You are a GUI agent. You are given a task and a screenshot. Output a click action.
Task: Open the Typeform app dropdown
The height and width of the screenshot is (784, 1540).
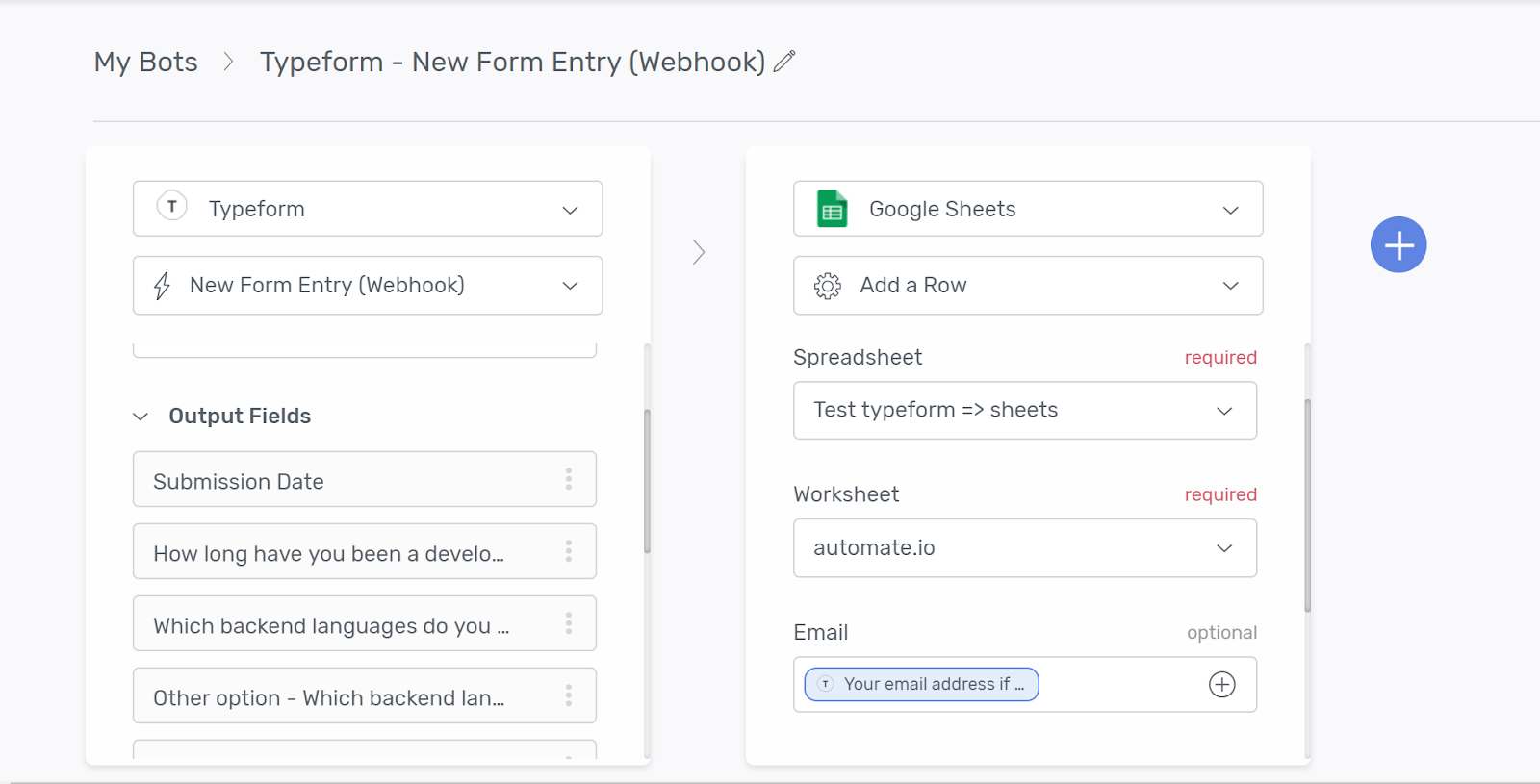click(368, 209)
